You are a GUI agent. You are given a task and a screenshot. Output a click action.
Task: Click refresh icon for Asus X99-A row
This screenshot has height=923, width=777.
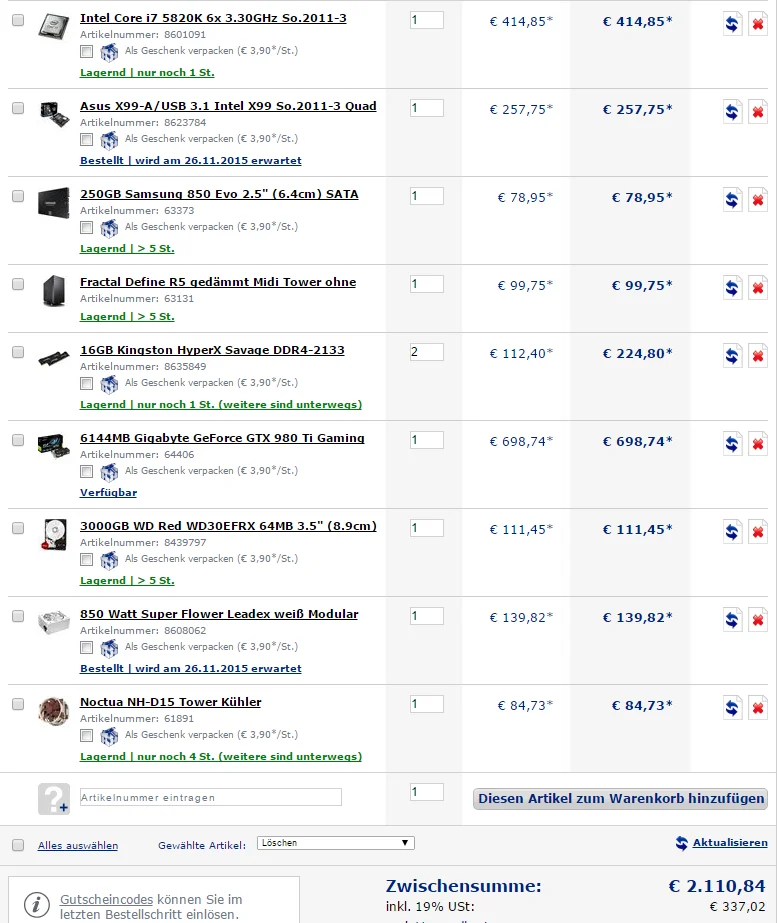732,112
